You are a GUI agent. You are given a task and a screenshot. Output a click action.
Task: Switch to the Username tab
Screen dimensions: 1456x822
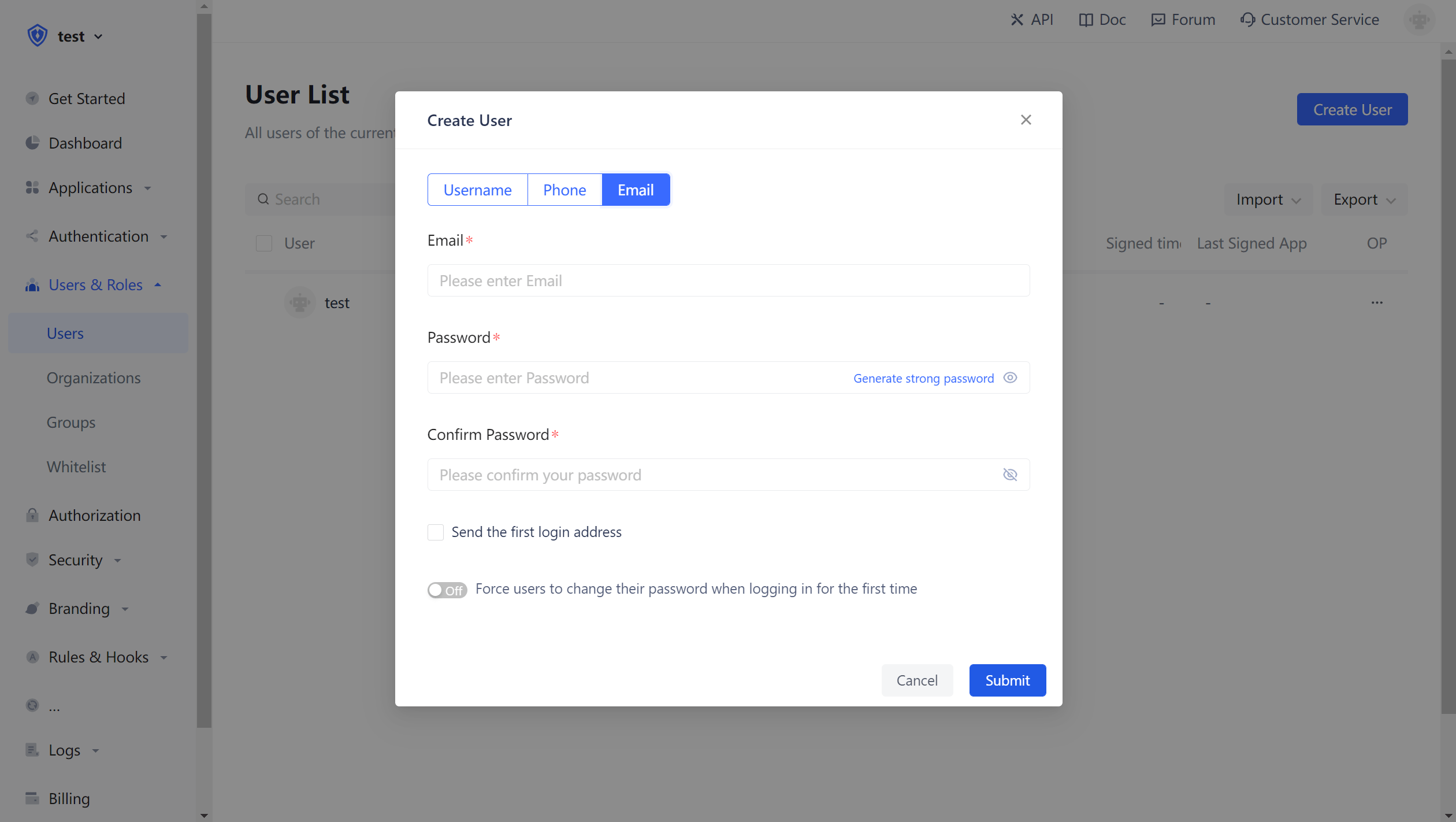(477, 190)
